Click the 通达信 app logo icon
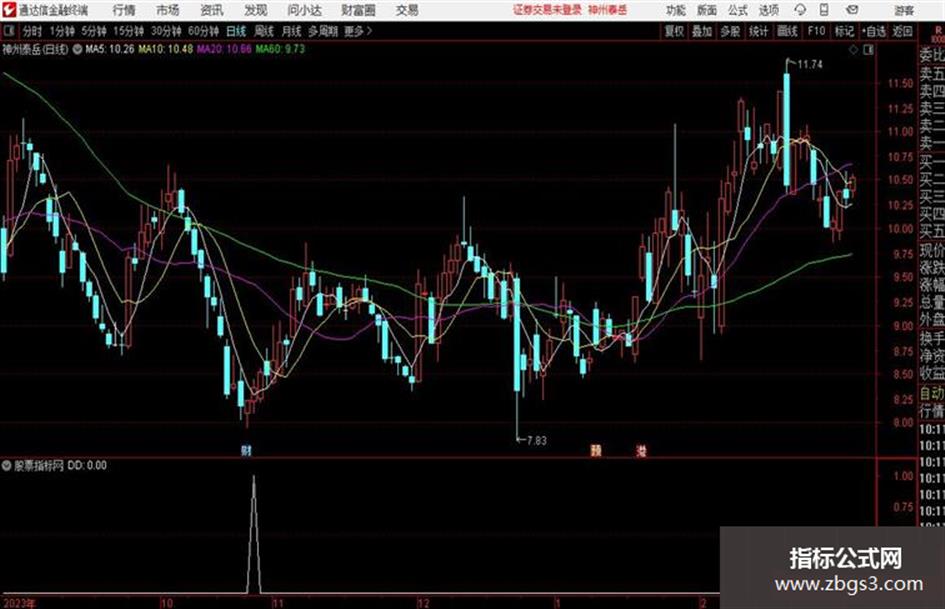The height and width of the screenshot is (609, 945). [9, 10]
